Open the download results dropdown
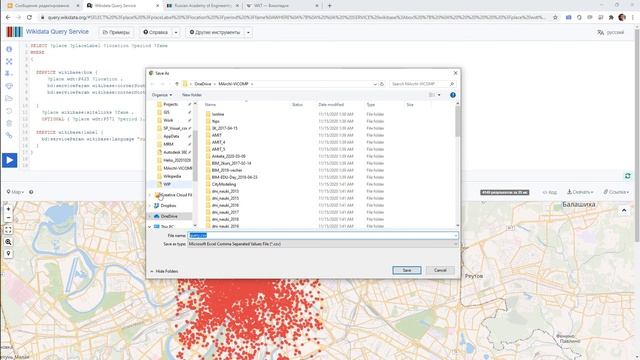640x360 pixels. click(x=580, y=192)
